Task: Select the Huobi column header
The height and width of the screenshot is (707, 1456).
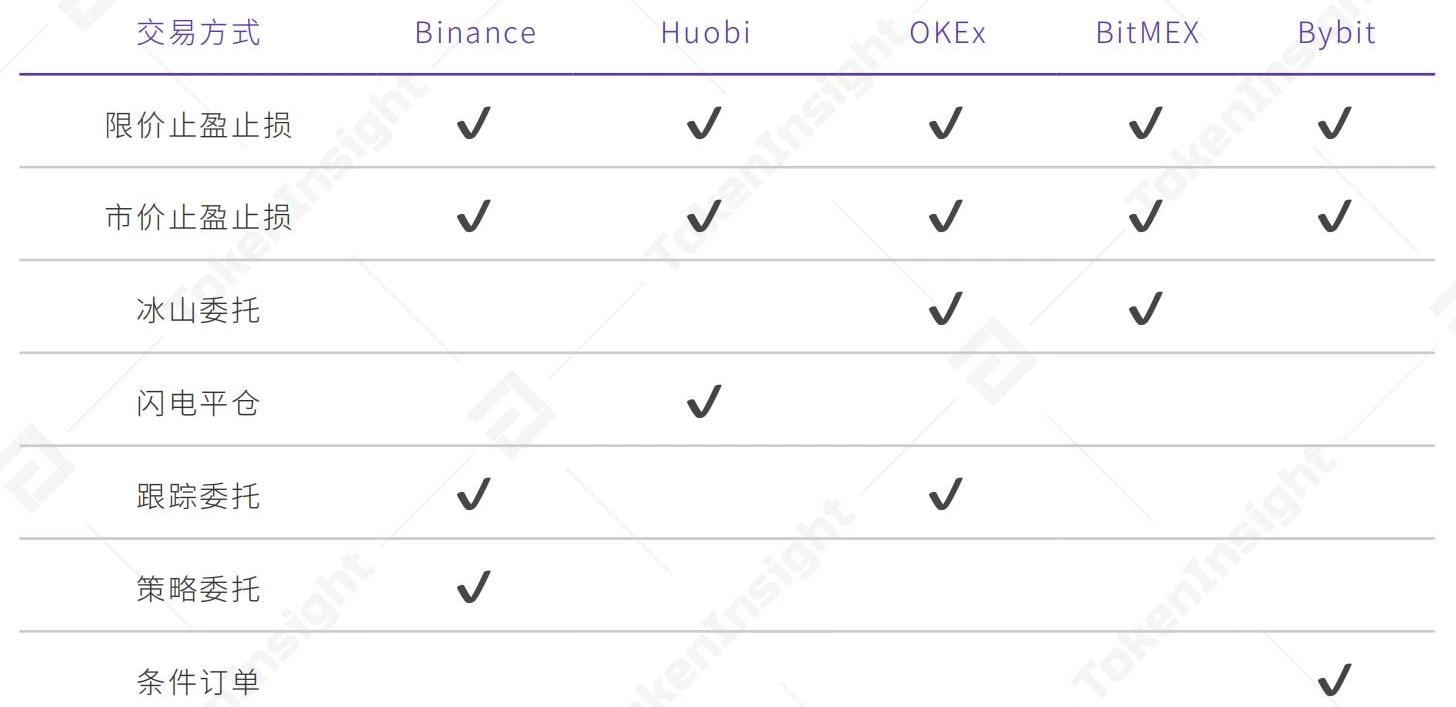Action: [x=706, y=33]
